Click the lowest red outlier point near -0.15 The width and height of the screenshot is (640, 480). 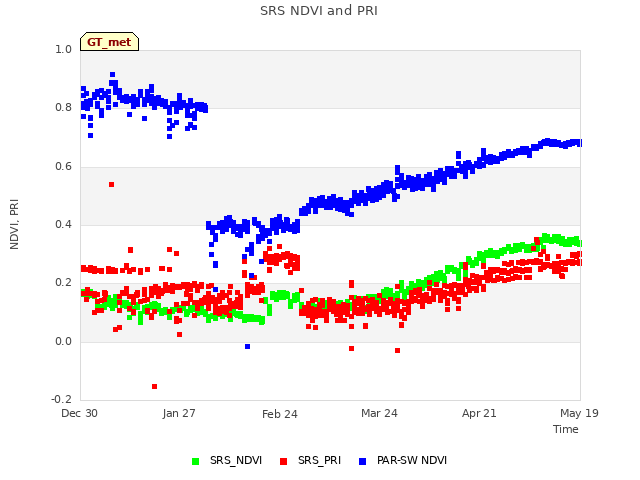[x=154, y=387]
